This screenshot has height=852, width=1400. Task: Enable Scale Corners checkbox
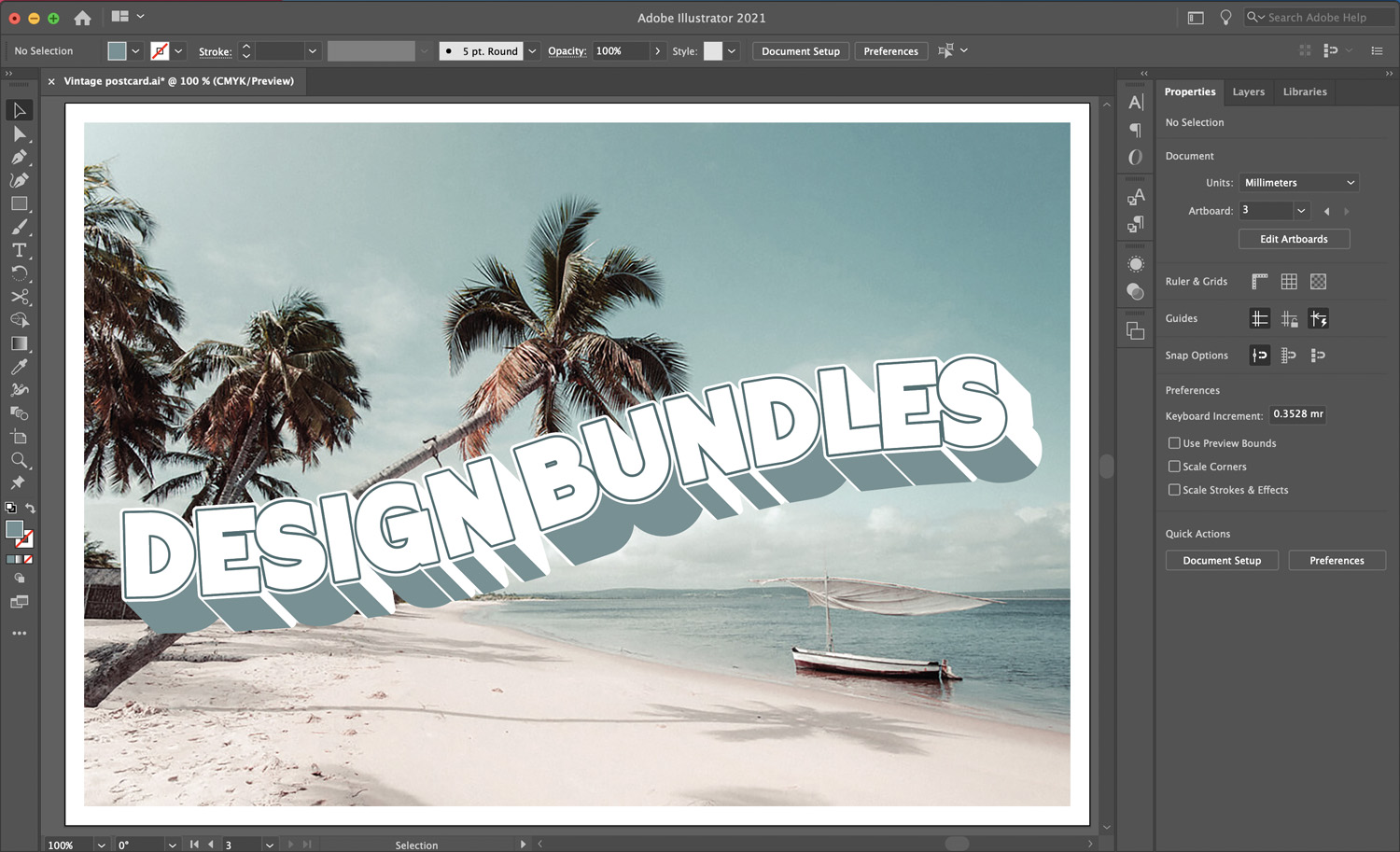pyautogui.click(x=1174, y=467)
